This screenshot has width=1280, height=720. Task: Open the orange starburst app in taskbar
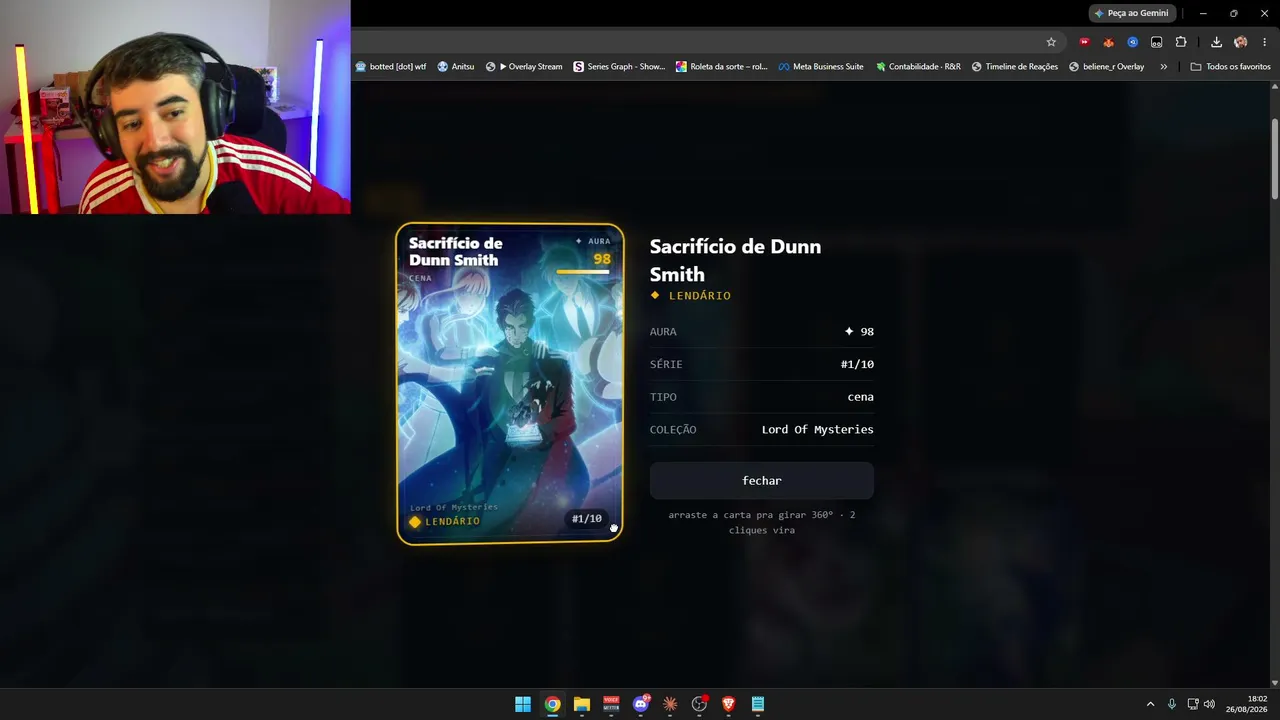(x=670, y=704)
